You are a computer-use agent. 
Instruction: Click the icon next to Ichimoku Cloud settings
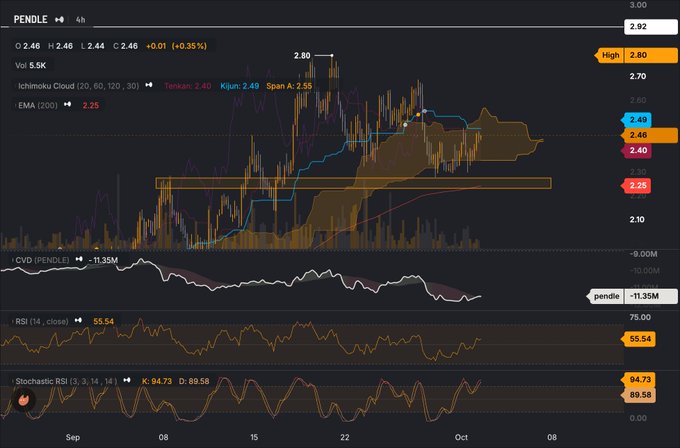149,85
